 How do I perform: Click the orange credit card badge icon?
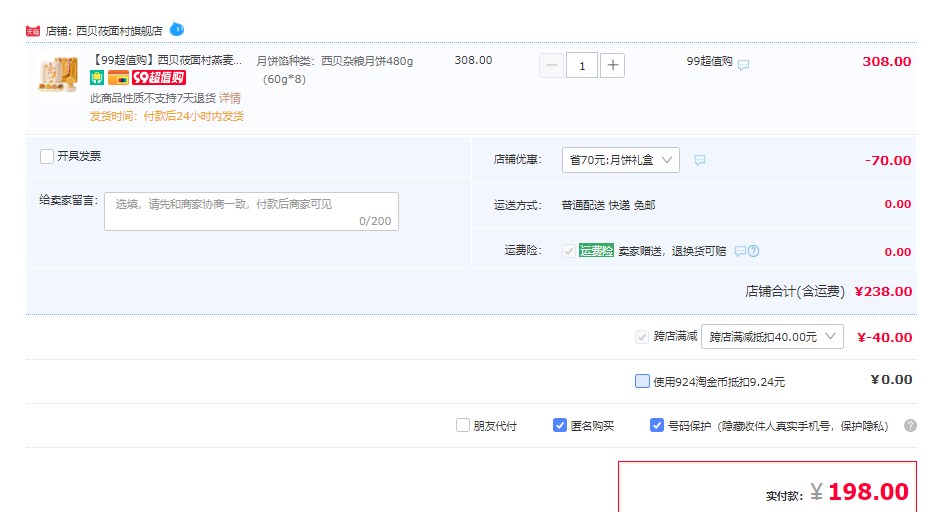[118, 78]
